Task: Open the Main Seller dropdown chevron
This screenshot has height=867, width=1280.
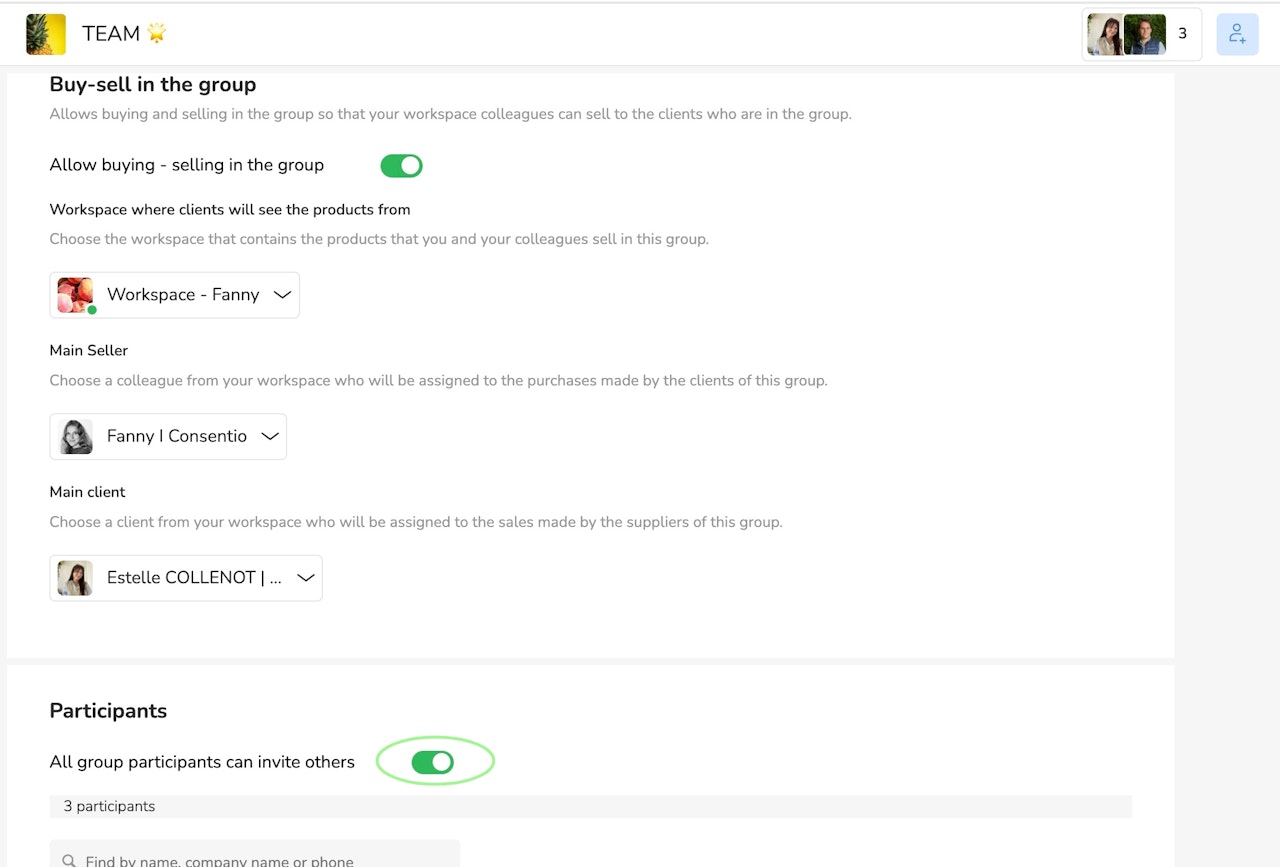Action: (269, 437)
